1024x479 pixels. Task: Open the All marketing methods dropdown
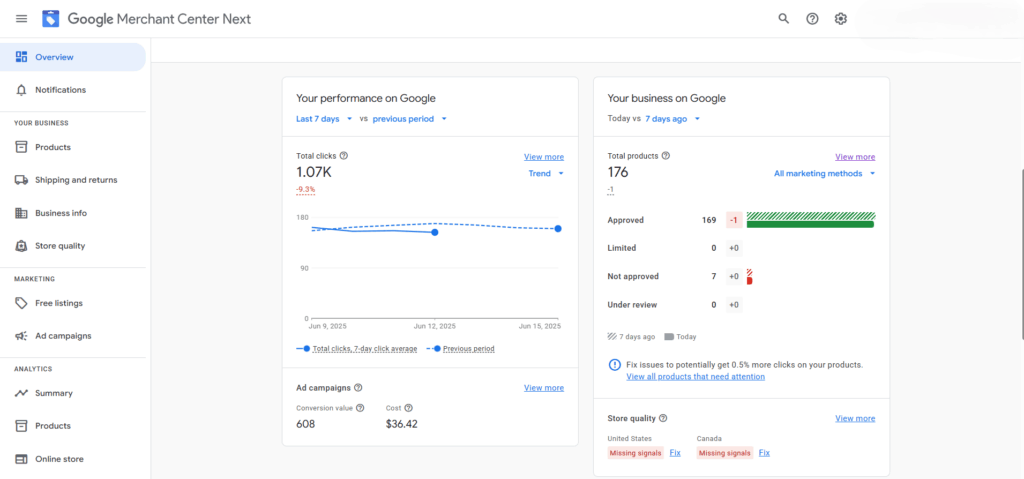click(824, 173)
